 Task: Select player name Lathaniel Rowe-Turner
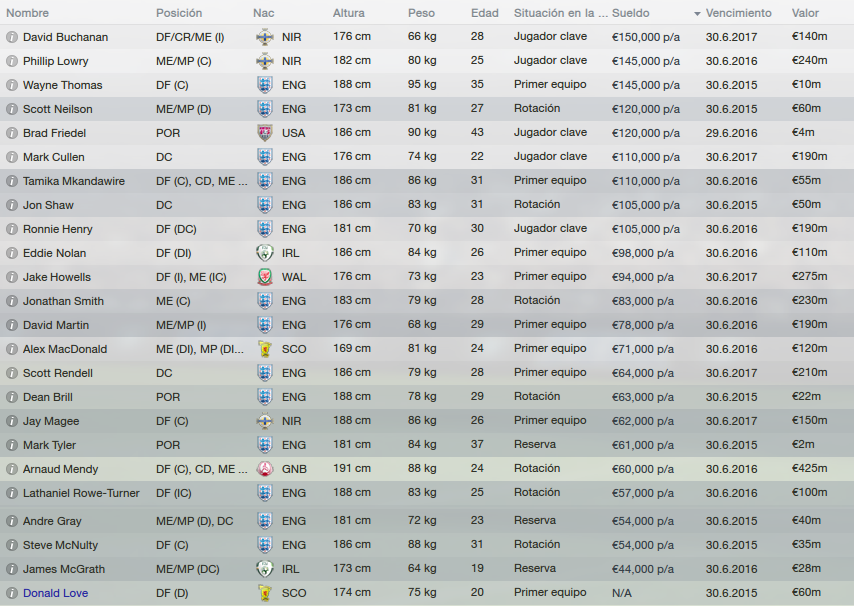pos(81,493)
